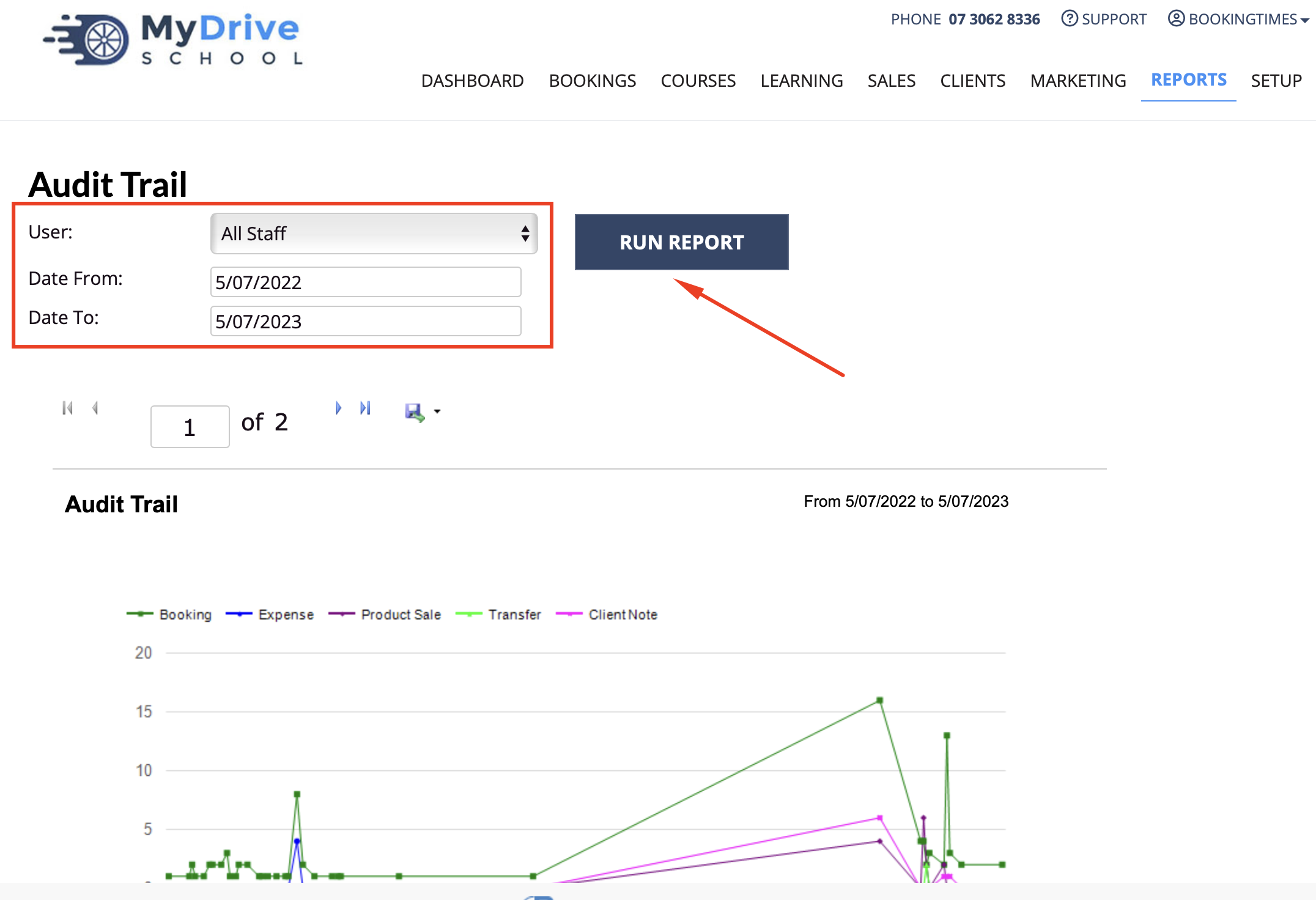
Task: Click the y-axis value 10
Action: [143, 770]
